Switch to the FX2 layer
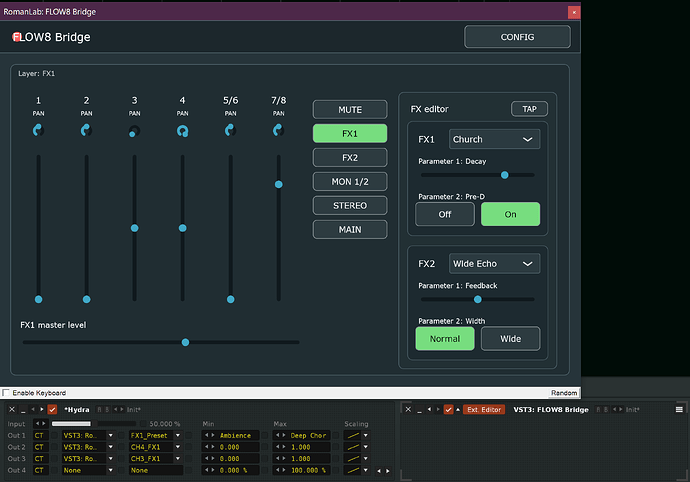Screen dimensions: 690x482 click(350, 157)
